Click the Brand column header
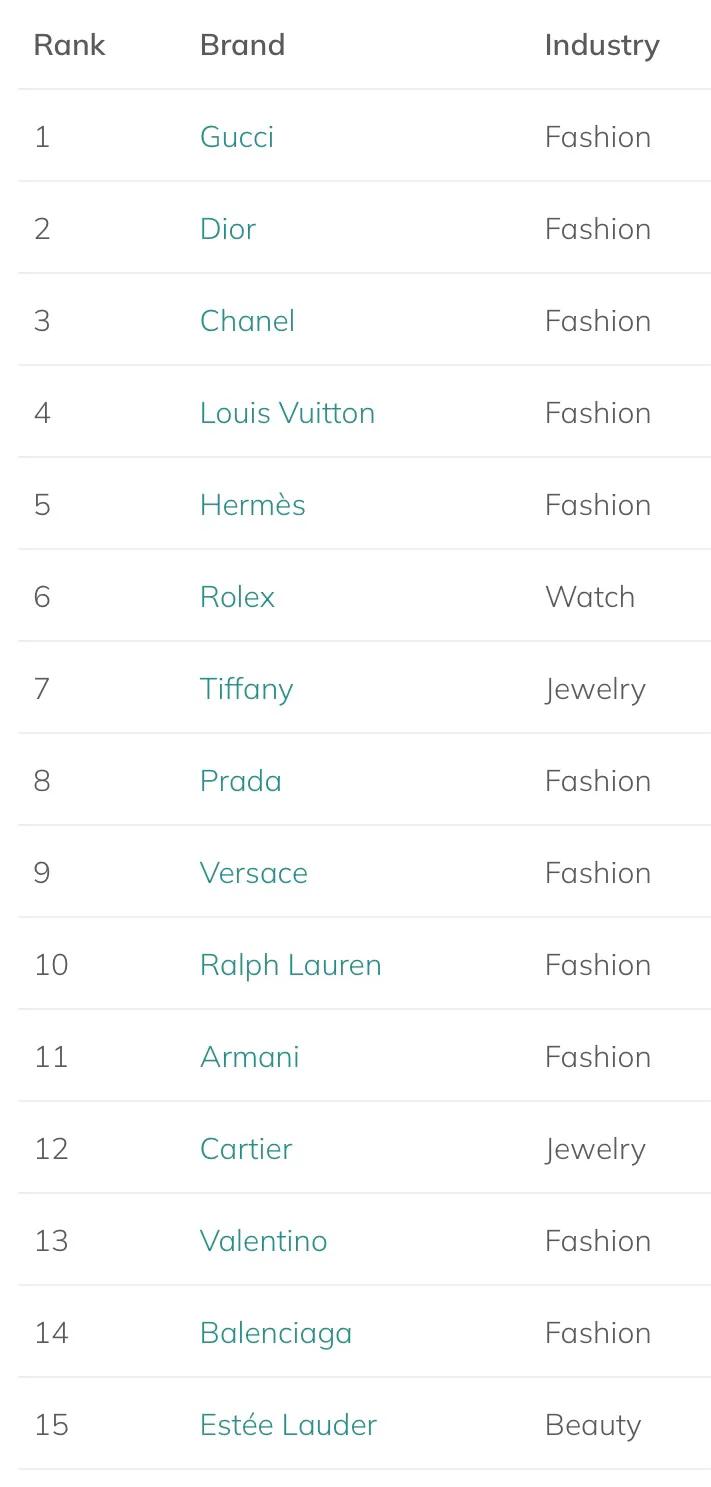Viewport: 711px width, 1487px height. [x=242, y=45]
